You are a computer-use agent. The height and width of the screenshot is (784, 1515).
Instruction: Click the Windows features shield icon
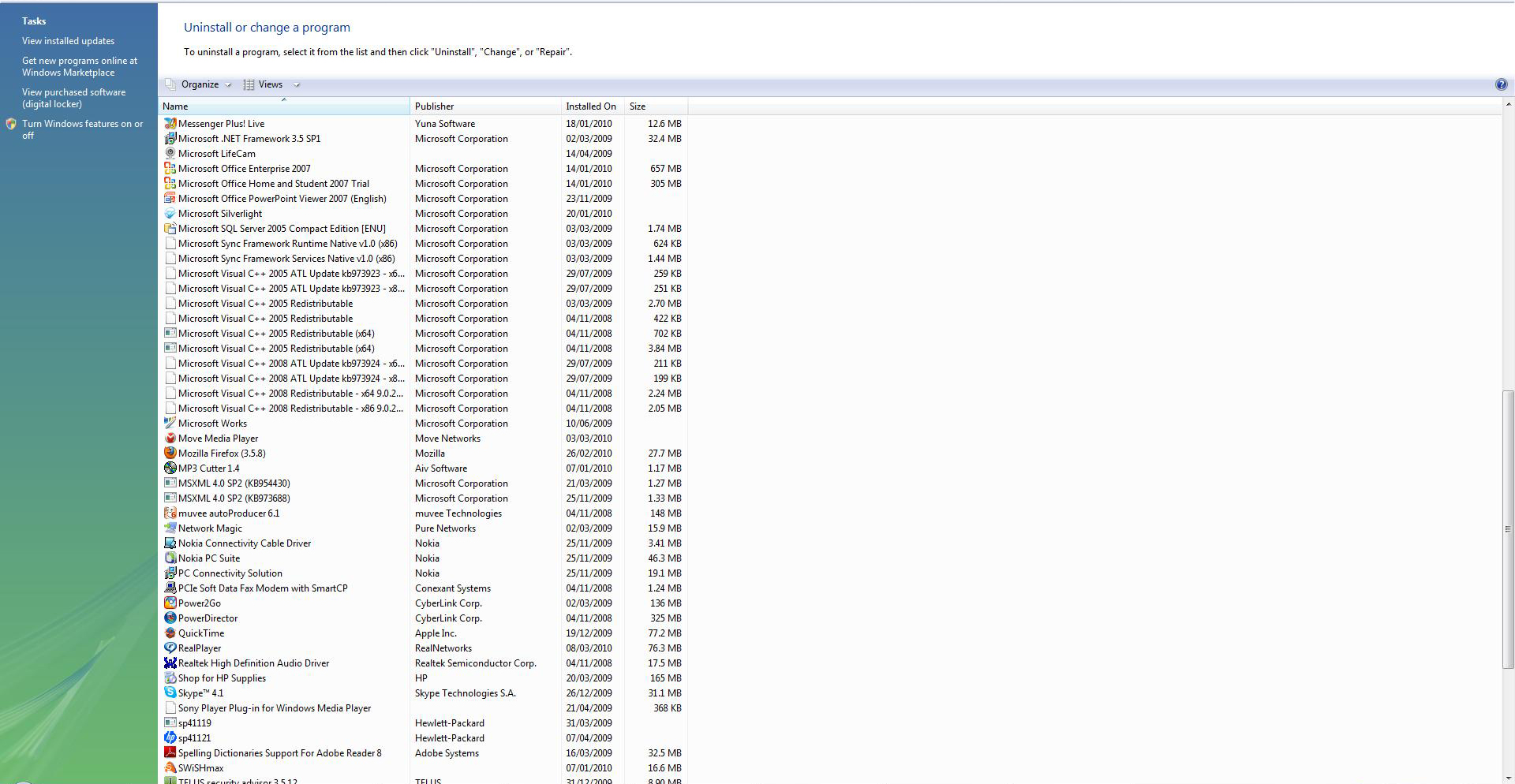pyautogui.click(x=11, y=124)
